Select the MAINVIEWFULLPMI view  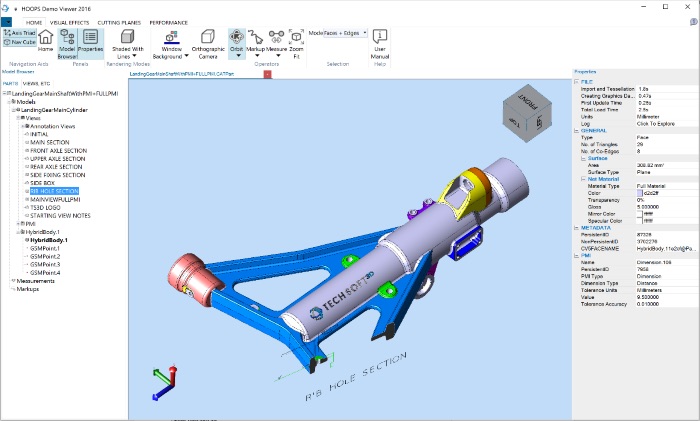pos(55,199)
